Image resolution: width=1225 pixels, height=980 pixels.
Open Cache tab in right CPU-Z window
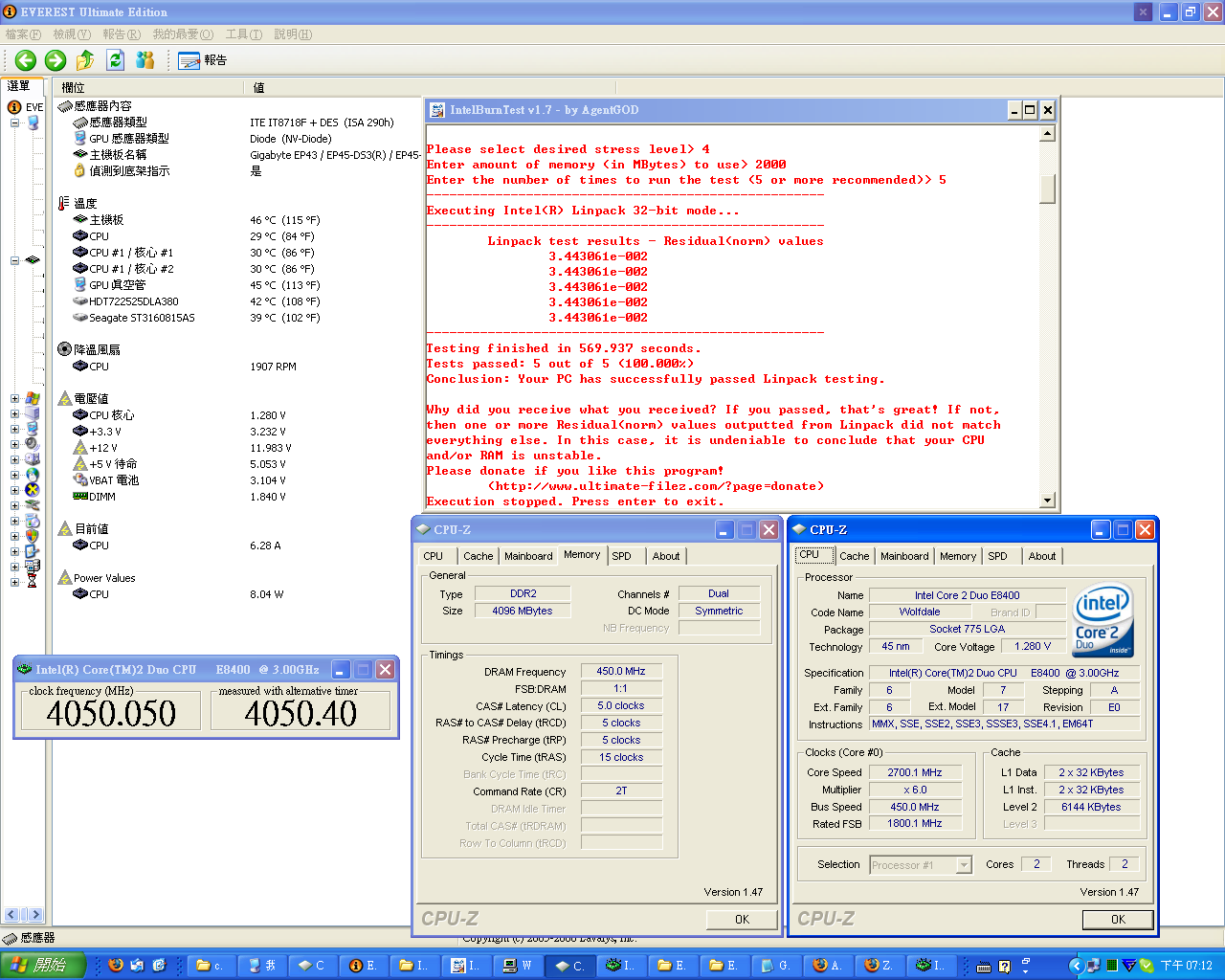(x=855, y=556)
